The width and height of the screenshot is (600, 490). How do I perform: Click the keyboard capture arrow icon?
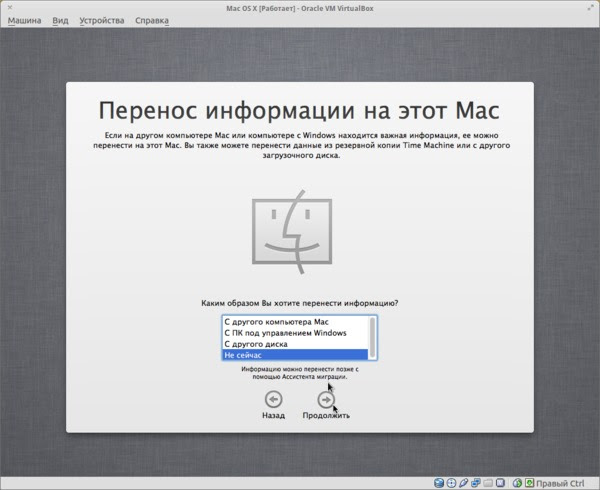point(529,483)
